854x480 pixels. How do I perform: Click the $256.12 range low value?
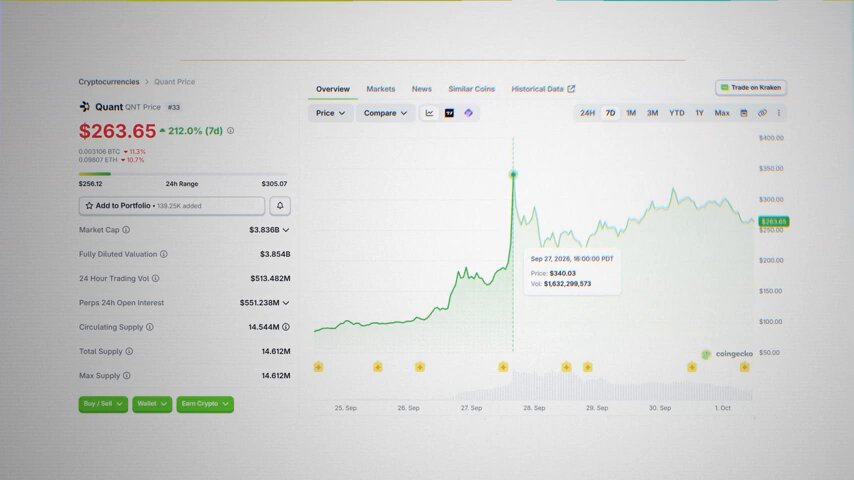click(90, 184)
